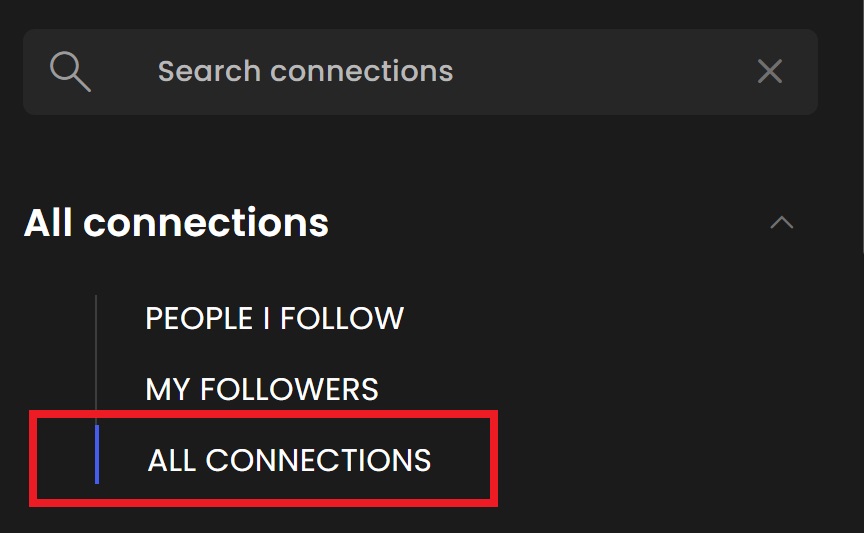Clear the search field with the X icon
864x533 pixels.
tap(770, 71)
